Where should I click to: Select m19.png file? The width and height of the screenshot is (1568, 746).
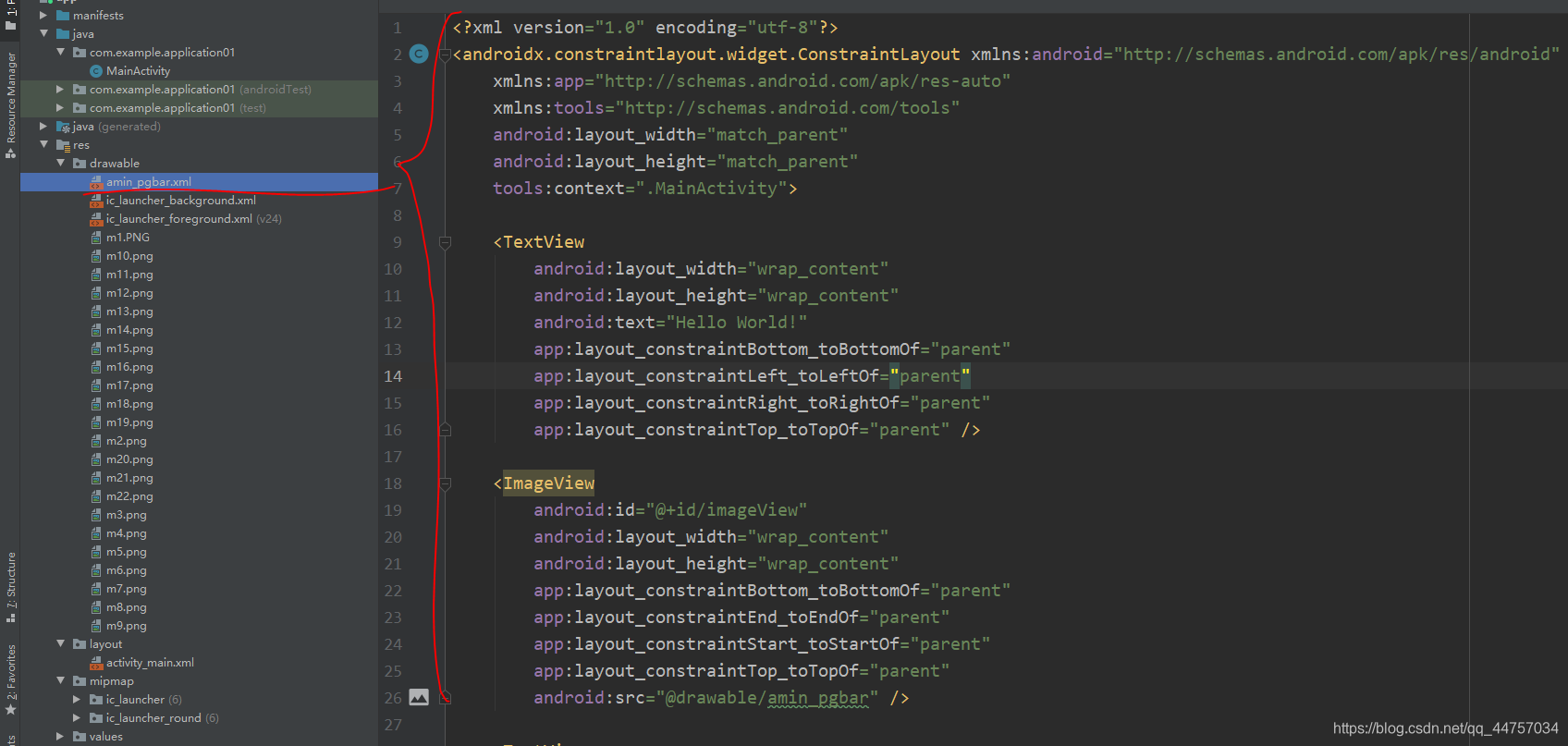point(129,422)
